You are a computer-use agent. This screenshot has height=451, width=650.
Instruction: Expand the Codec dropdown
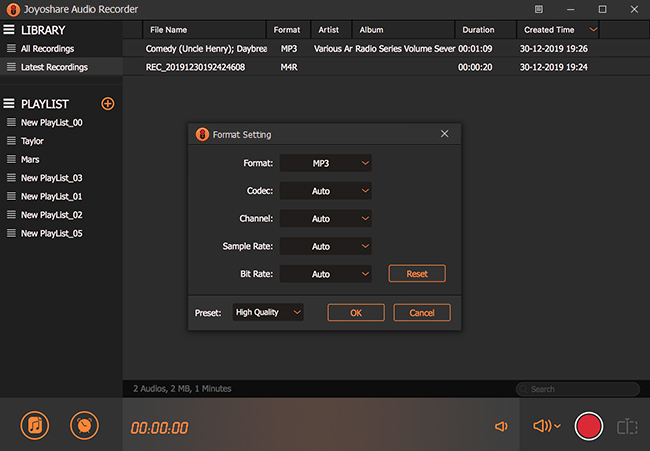325,191
